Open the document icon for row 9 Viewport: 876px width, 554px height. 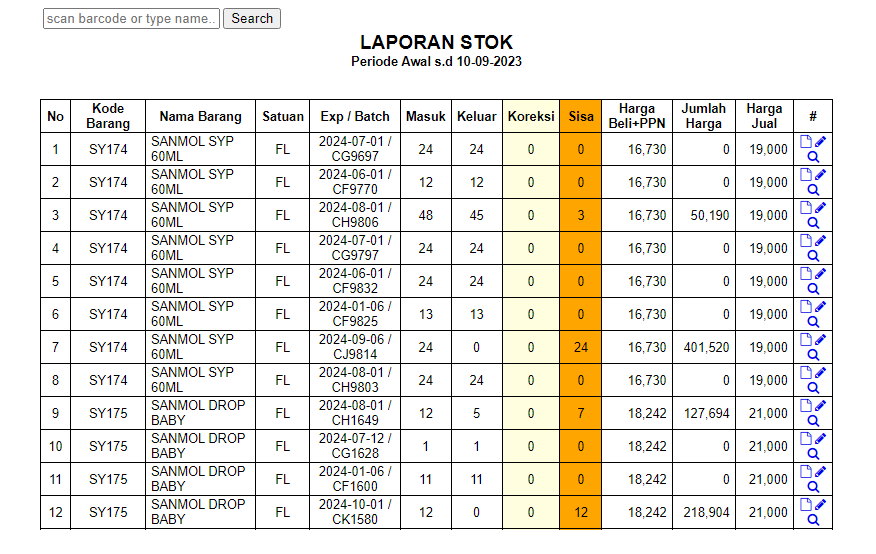[x=806, y=406]
